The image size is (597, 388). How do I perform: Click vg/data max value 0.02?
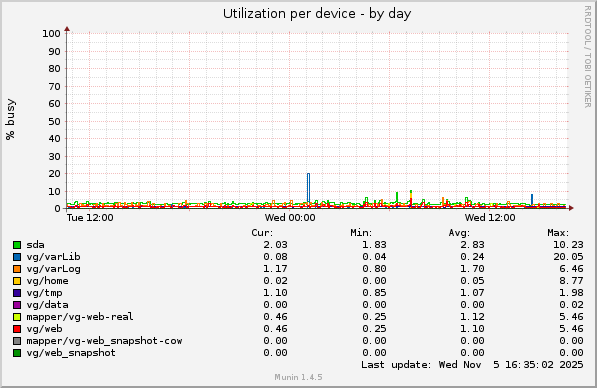point(571,305)
